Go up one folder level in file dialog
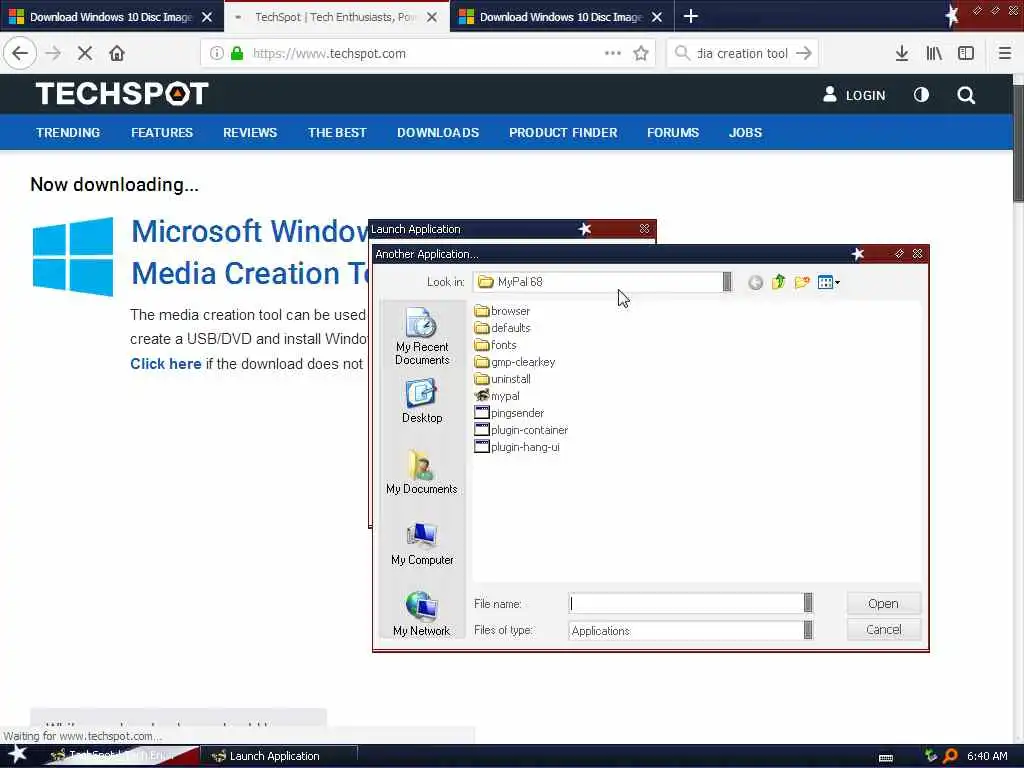Viewport: 1024px width, 768px height. [x=778, y=282]
